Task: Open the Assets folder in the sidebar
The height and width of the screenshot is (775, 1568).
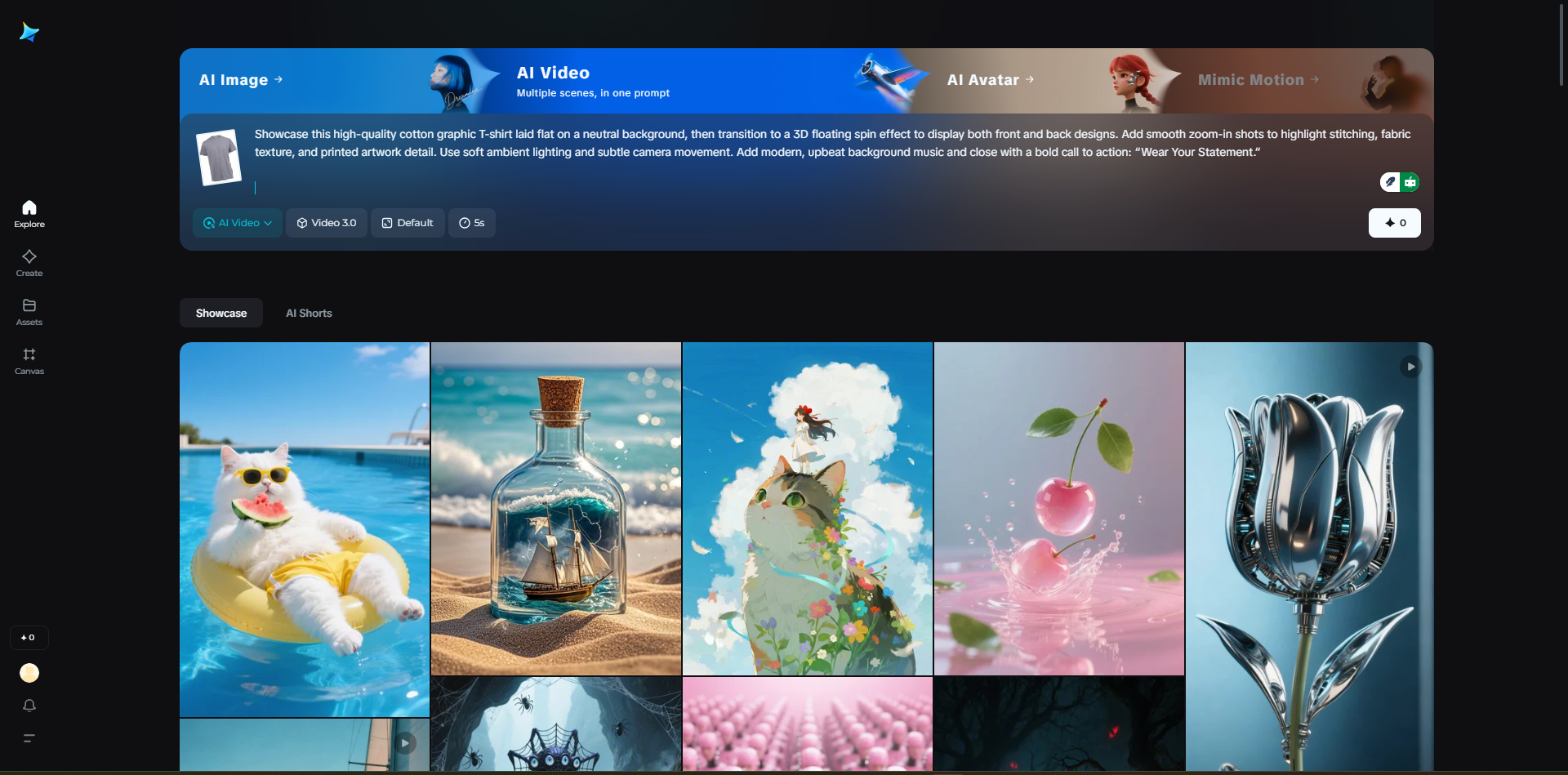Action: tap(29, 312)
